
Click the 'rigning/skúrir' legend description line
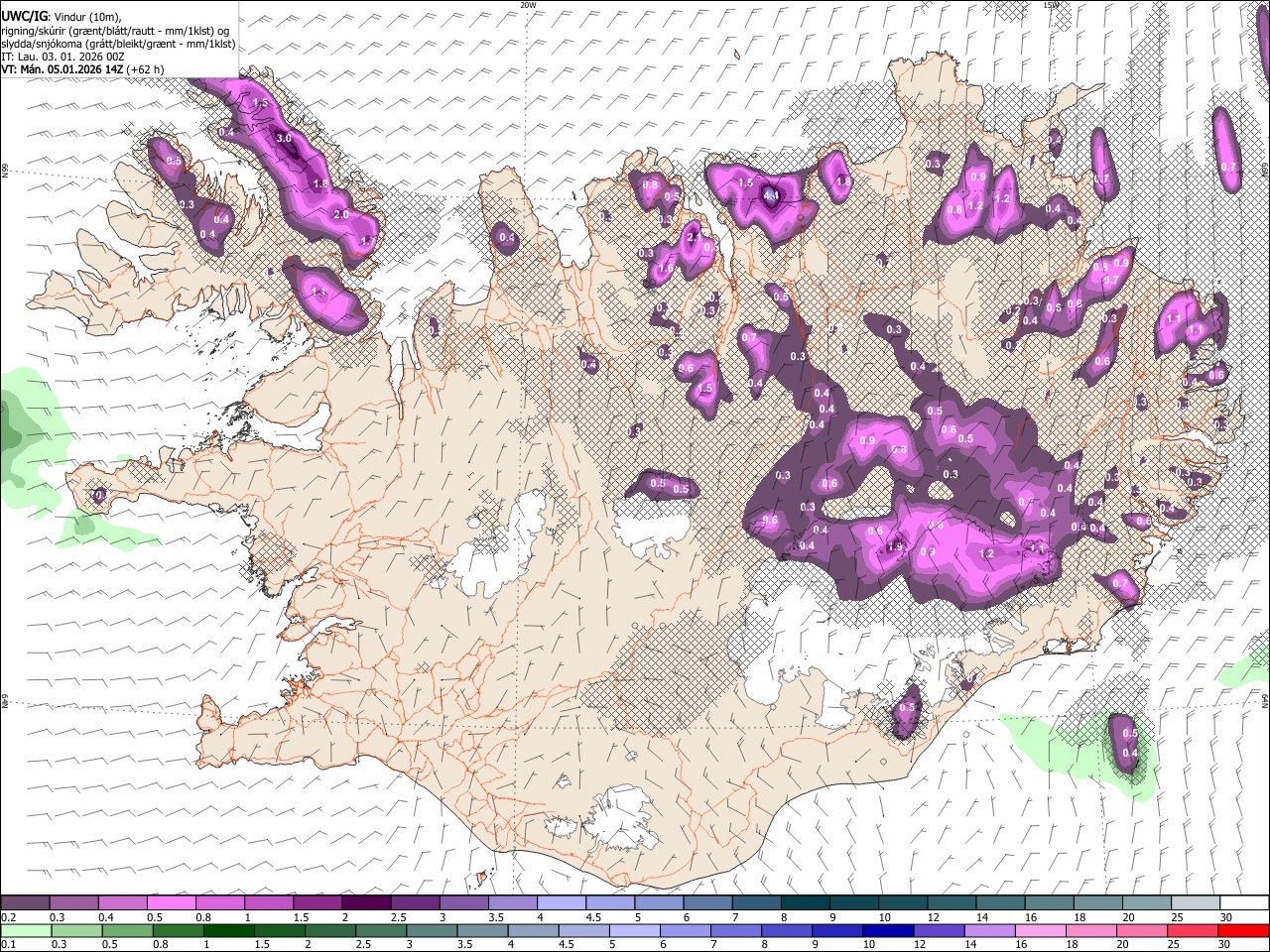115,31
